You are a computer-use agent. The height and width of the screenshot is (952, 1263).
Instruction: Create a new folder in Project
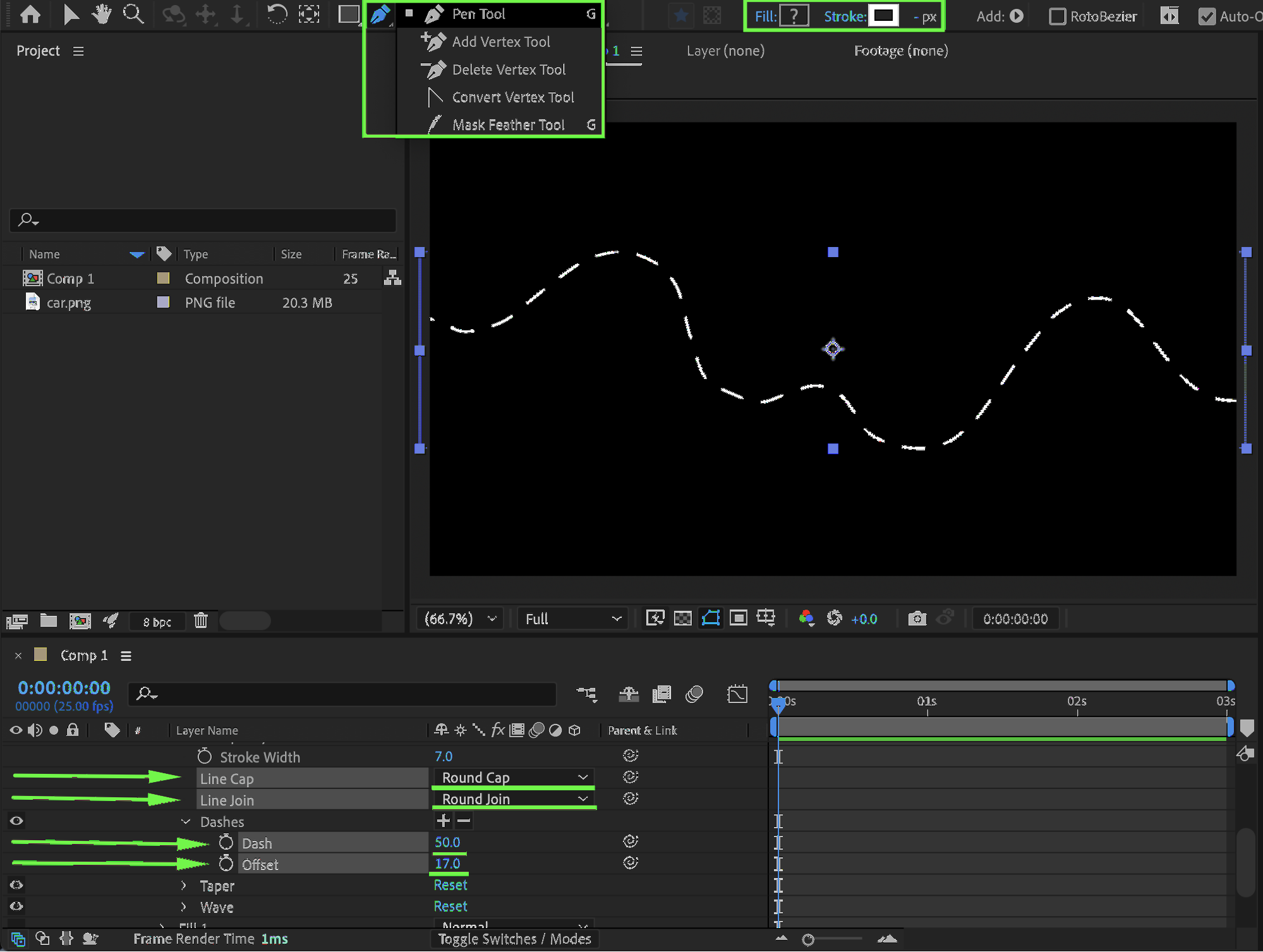click(x=49, y=621)
